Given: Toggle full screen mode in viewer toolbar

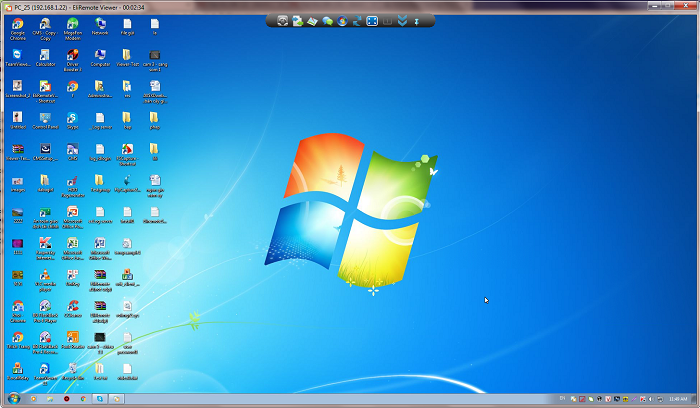Looking at the screenshot, I should [x=372, y=21].
